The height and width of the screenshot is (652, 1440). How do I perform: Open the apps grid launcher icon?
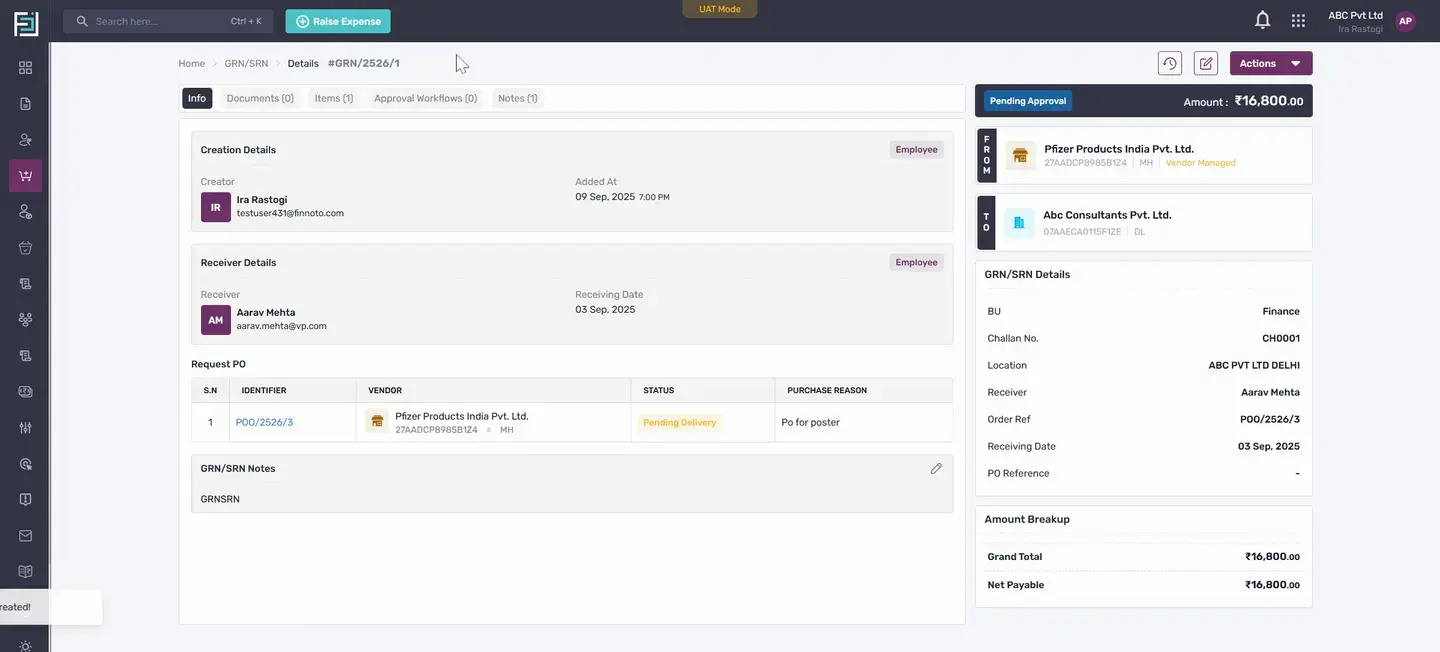click(x=1298, y=20)
